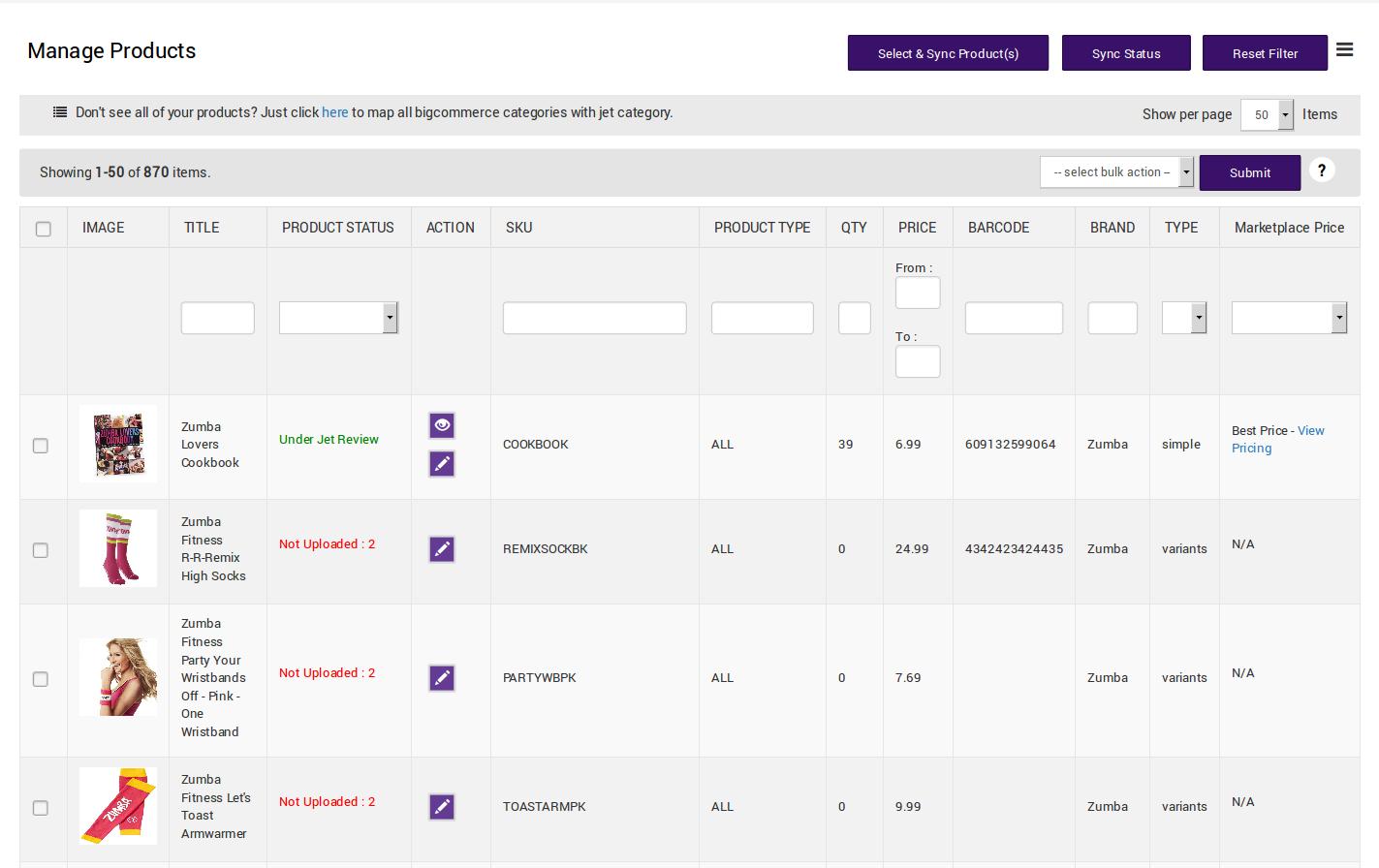Screen dimensions: 1379x868
Task: Check the select-all checkbox in table header
Action: tap(44, 228)
